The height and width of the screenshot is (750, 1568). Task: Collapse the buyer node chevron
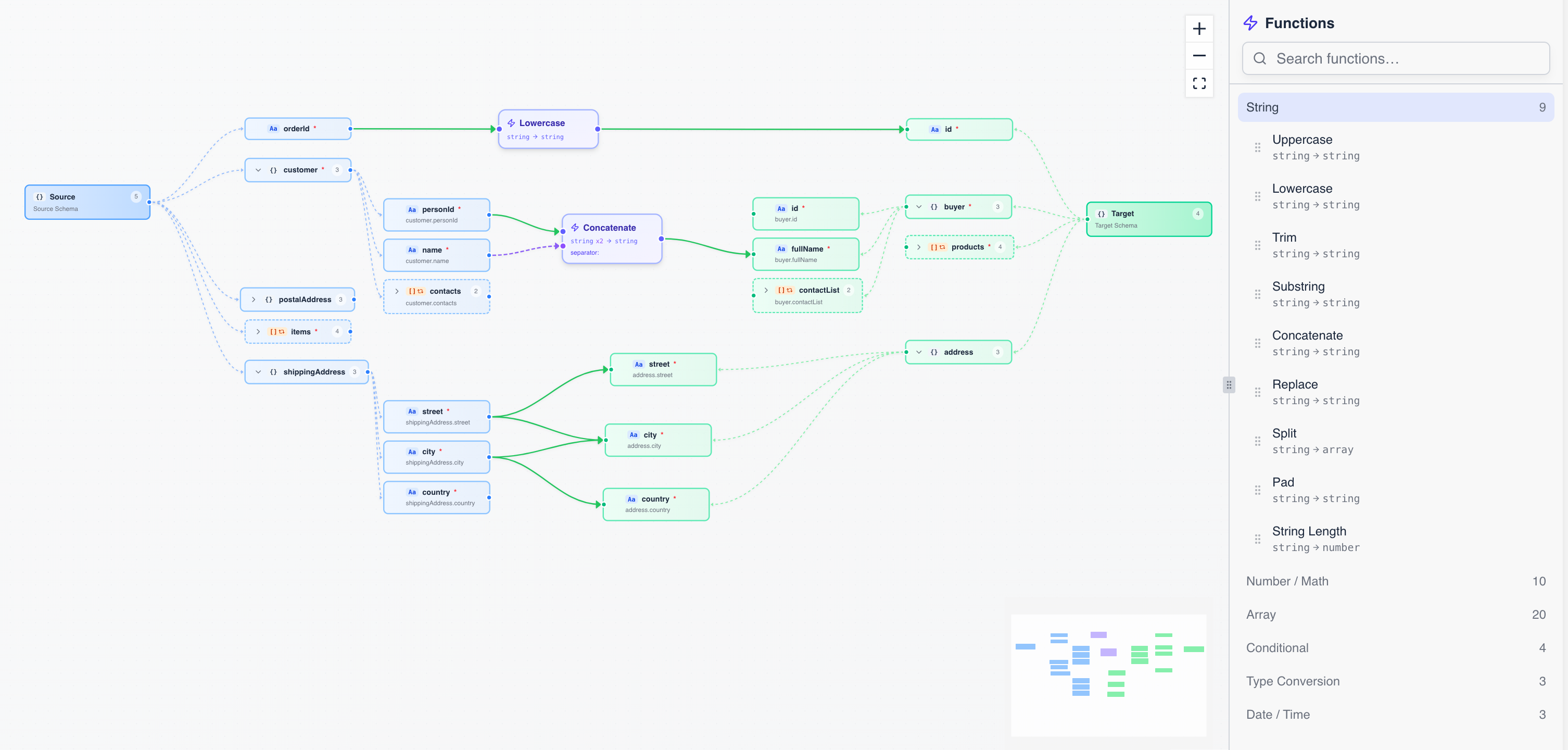(x=918, y=207)
